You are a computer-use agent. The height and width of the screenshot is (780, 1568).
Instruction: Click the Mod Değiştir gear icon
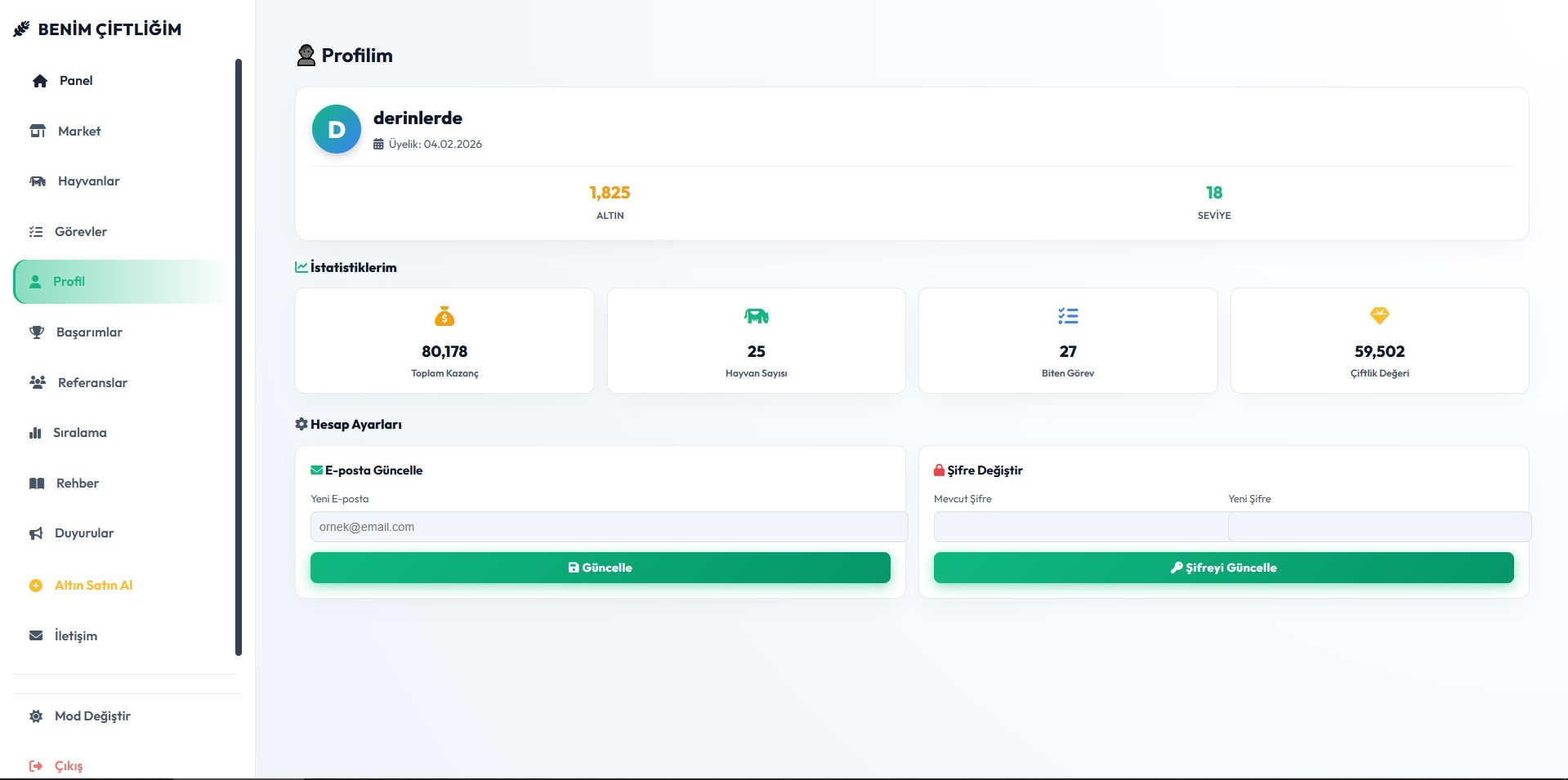36,716
